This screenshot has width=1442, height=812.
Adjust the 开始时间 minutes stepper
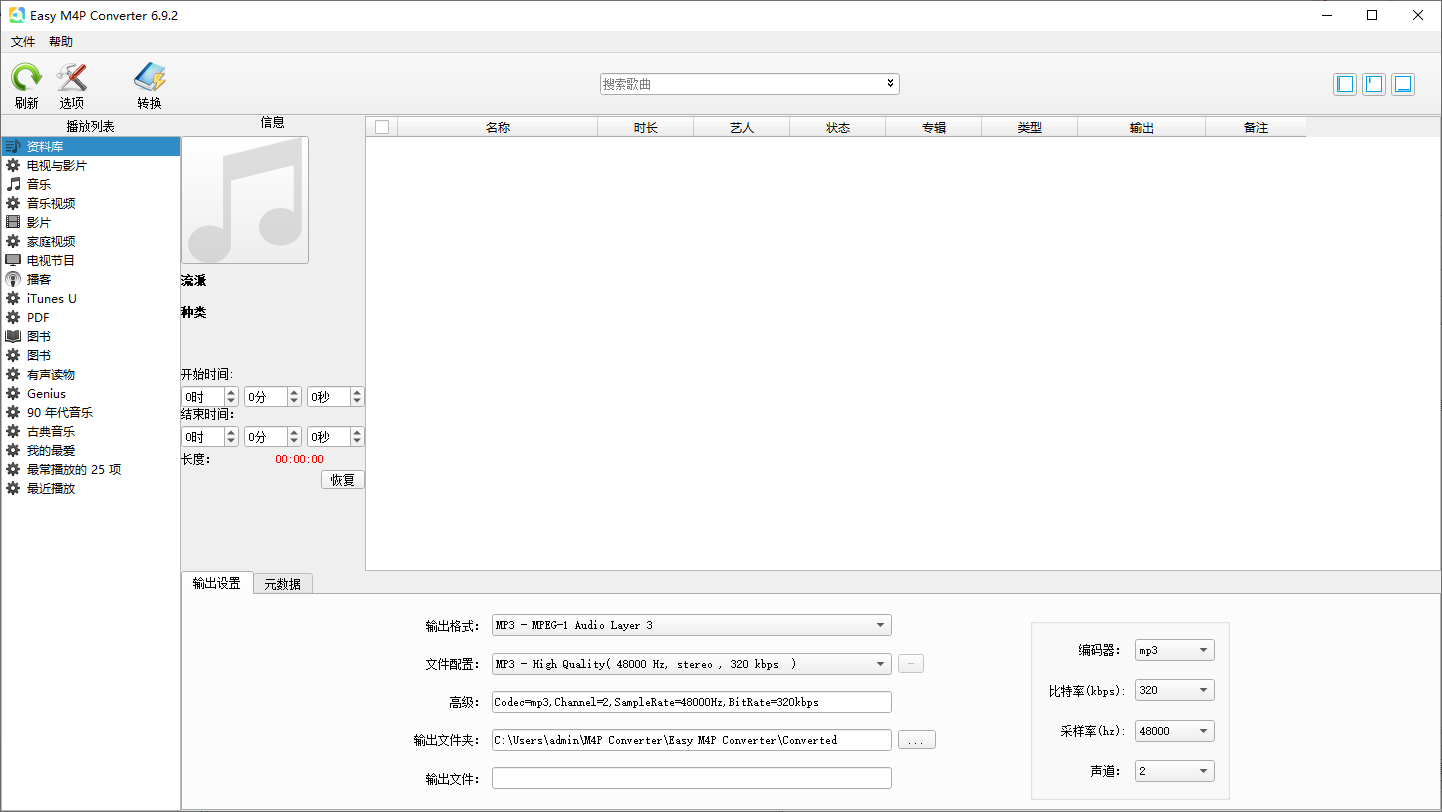pyautogui.click(x=294, y=397)
